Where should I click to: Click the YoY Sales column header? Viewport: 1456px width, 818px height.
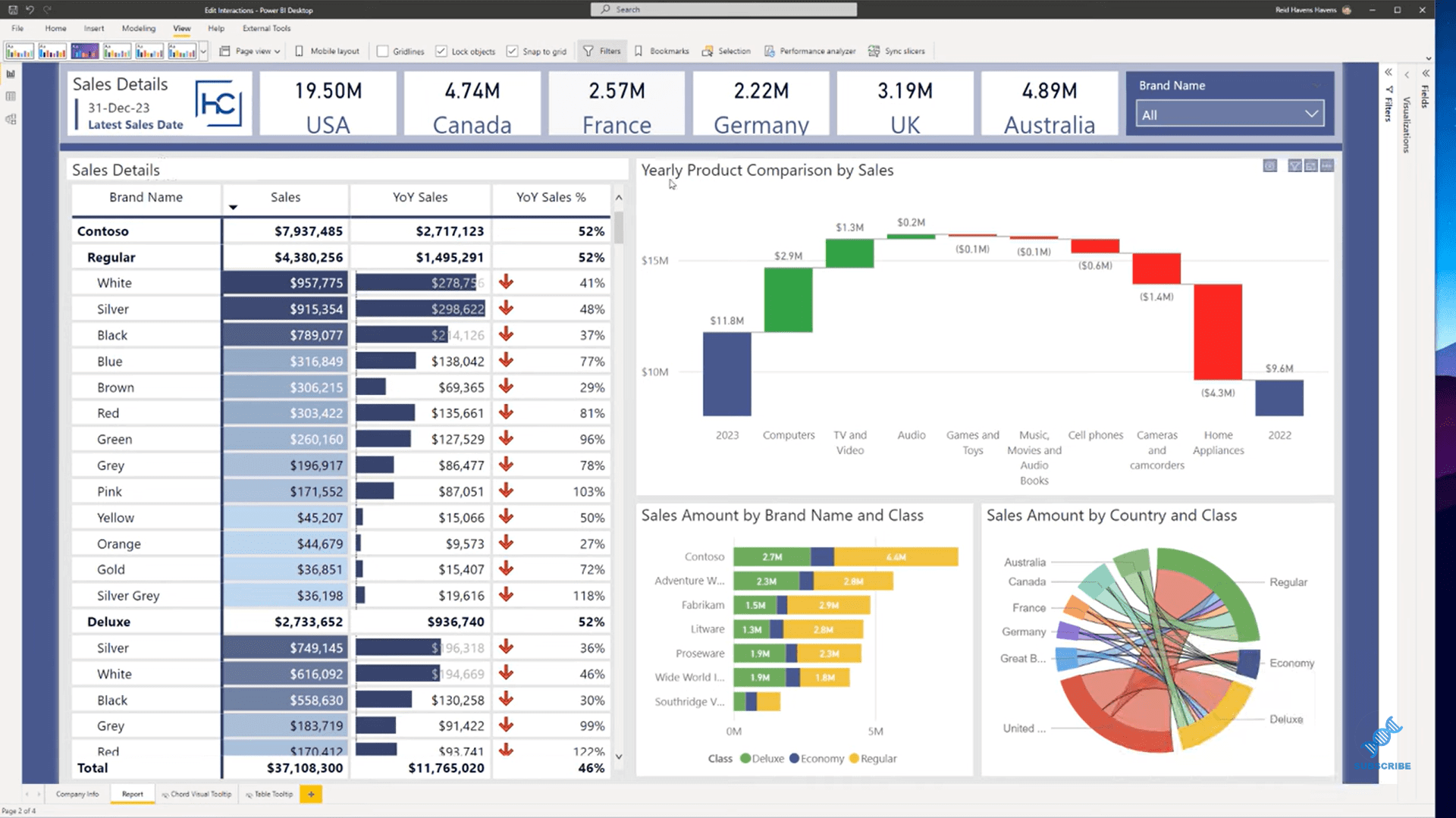click(x=420, y=197)
